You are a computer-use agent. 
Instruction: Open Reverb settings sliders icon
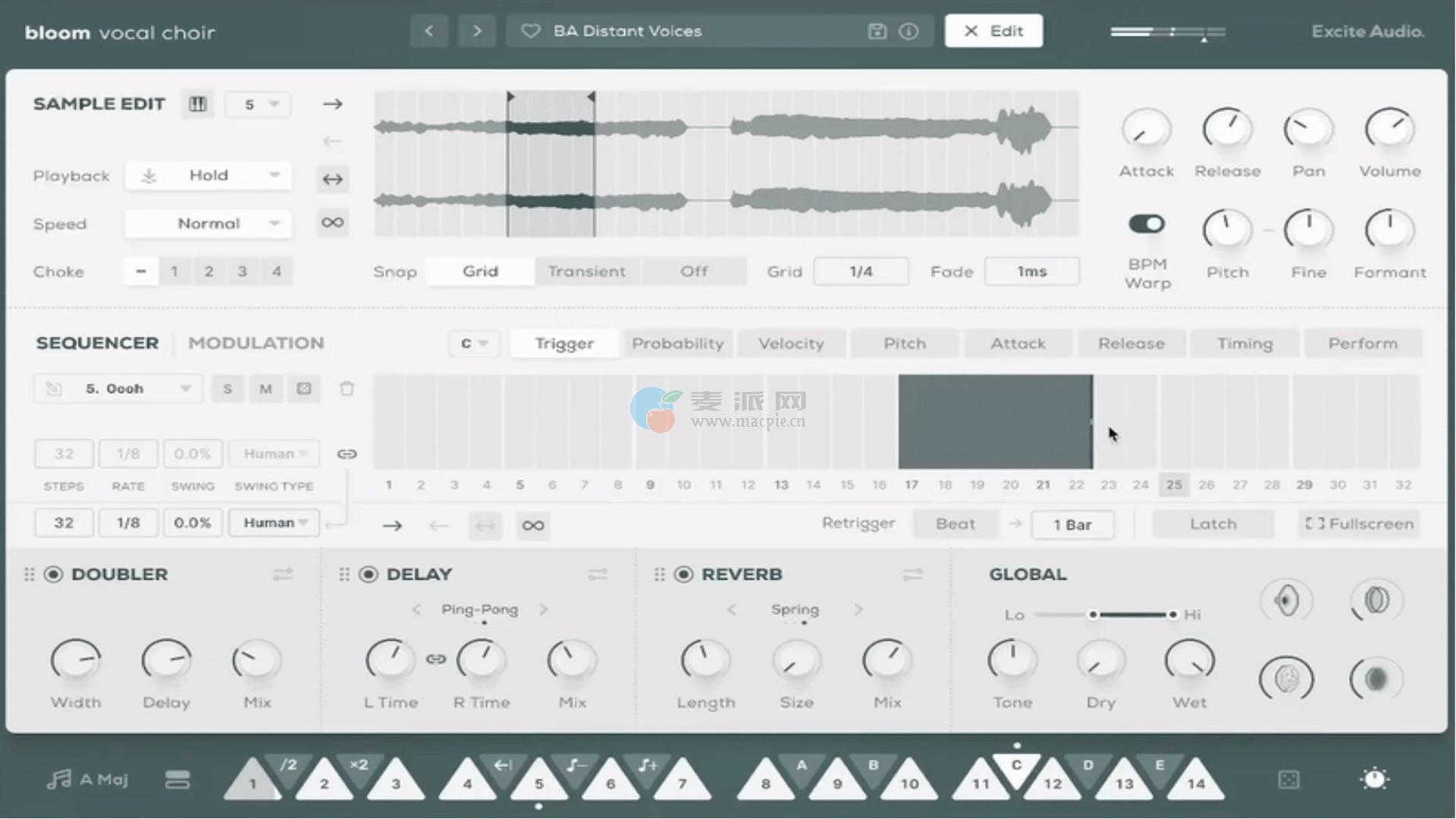tap(912, 575)
